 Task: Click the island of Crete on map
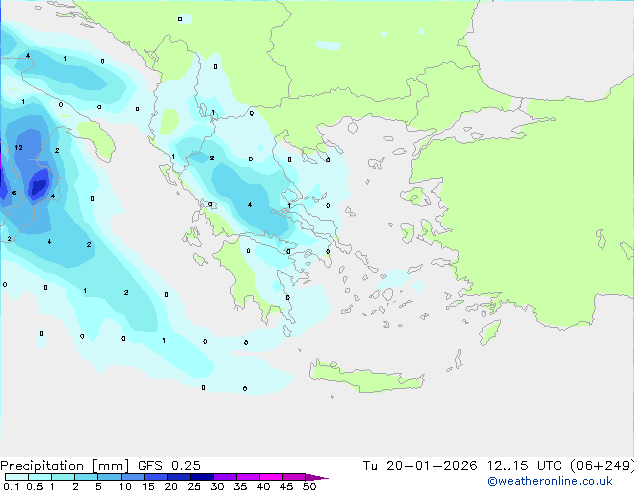coord(366,378)
